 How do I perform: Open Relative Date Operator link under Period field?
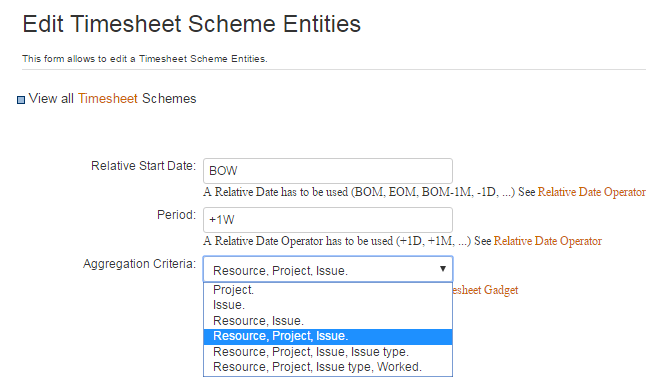pos(548,241)
